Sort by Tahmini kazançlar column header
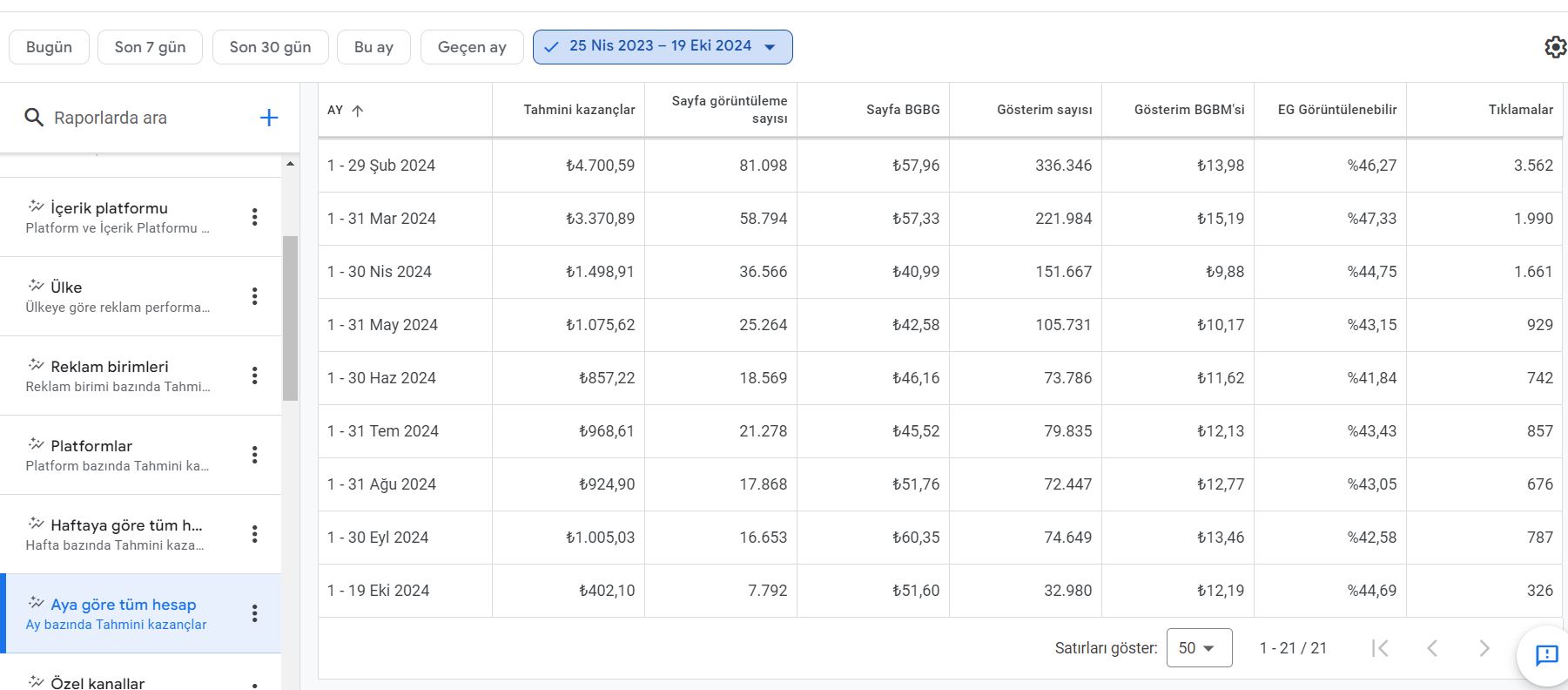This screenshot has width=1568, height=690. [579, 110]
